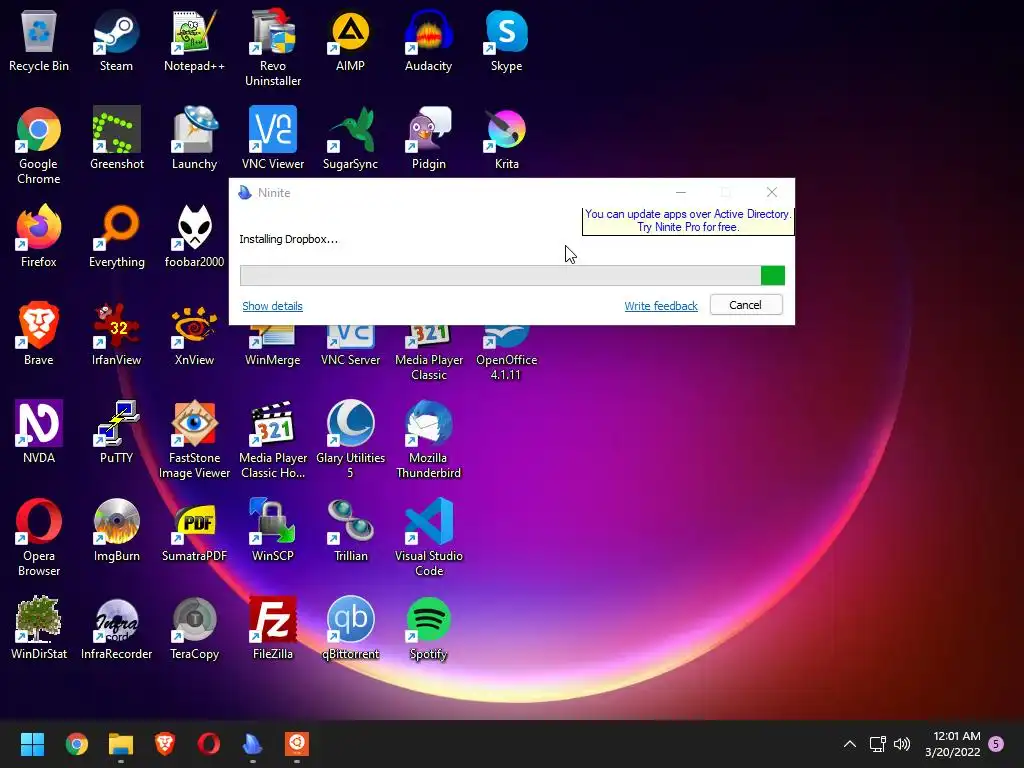
Task: Select the Visual Studio Code icon
Action: (428, 538)
